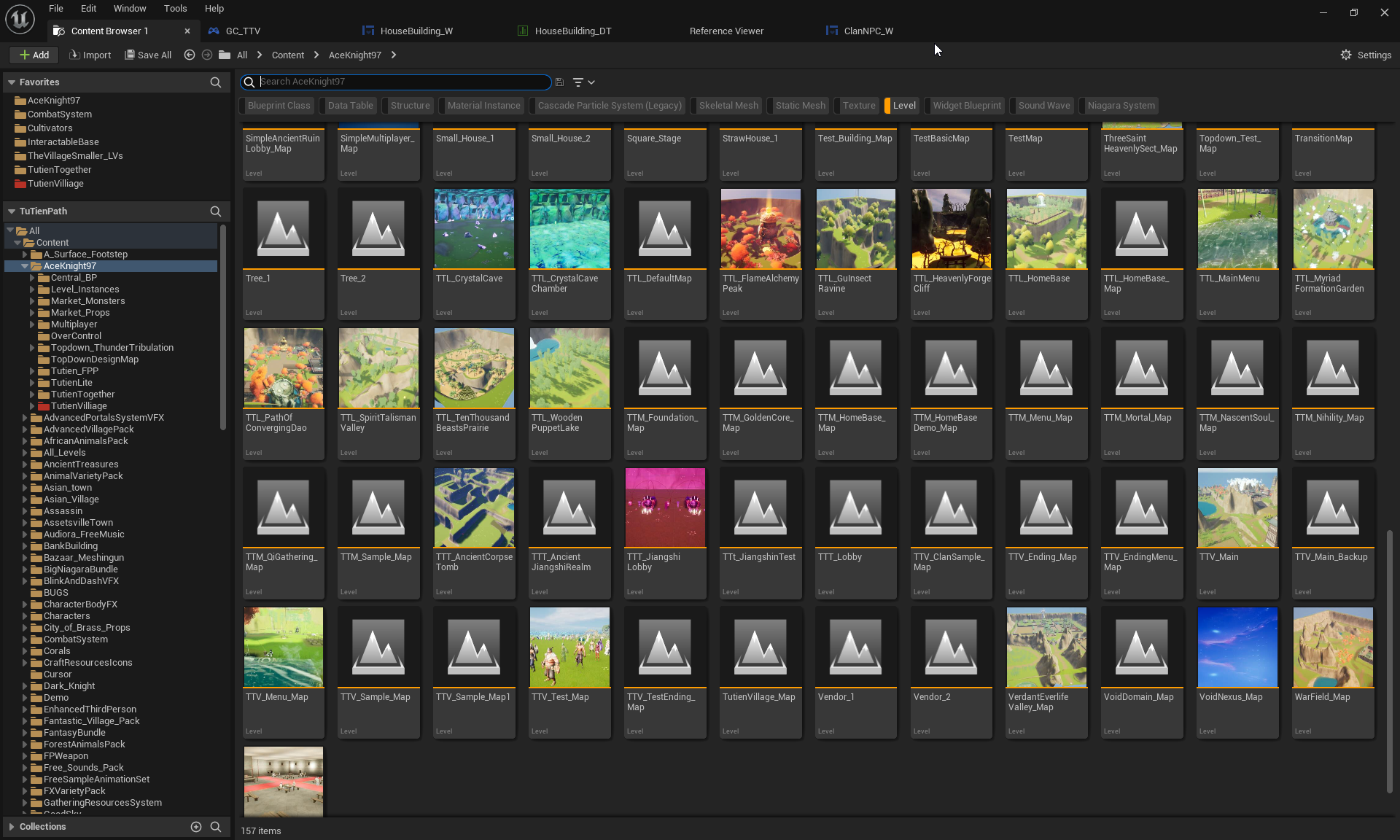Collapse the Favorites section
This screenshot has width=1400, height=840.
[x=12, y=82]
